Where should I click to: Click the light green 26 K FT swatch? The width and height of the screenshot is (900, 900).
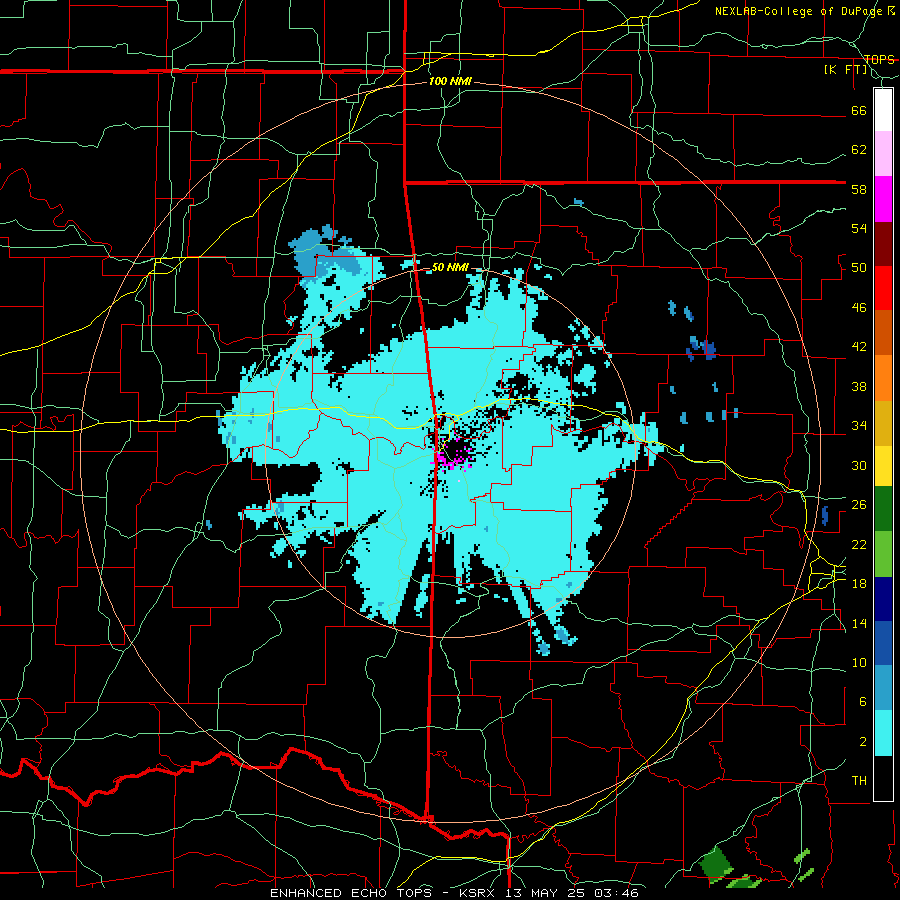click(883, 554)
